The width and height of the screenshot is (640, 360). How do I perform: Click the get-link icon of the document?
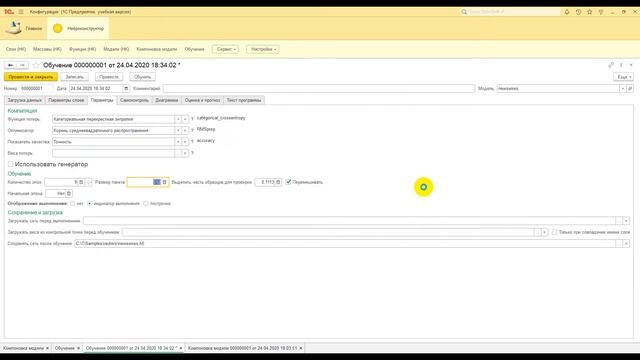click(611, 65)
